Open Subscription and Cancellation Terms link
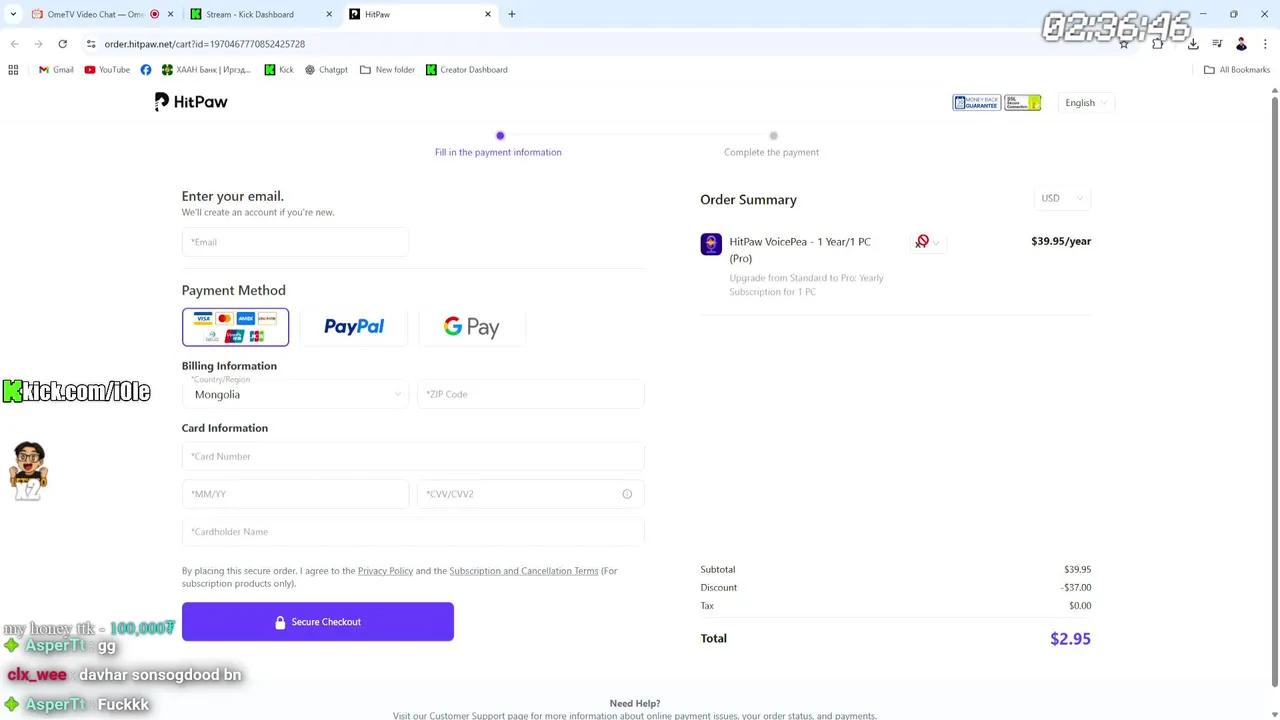Viewport: 1280px width, 720px height. 524,571
